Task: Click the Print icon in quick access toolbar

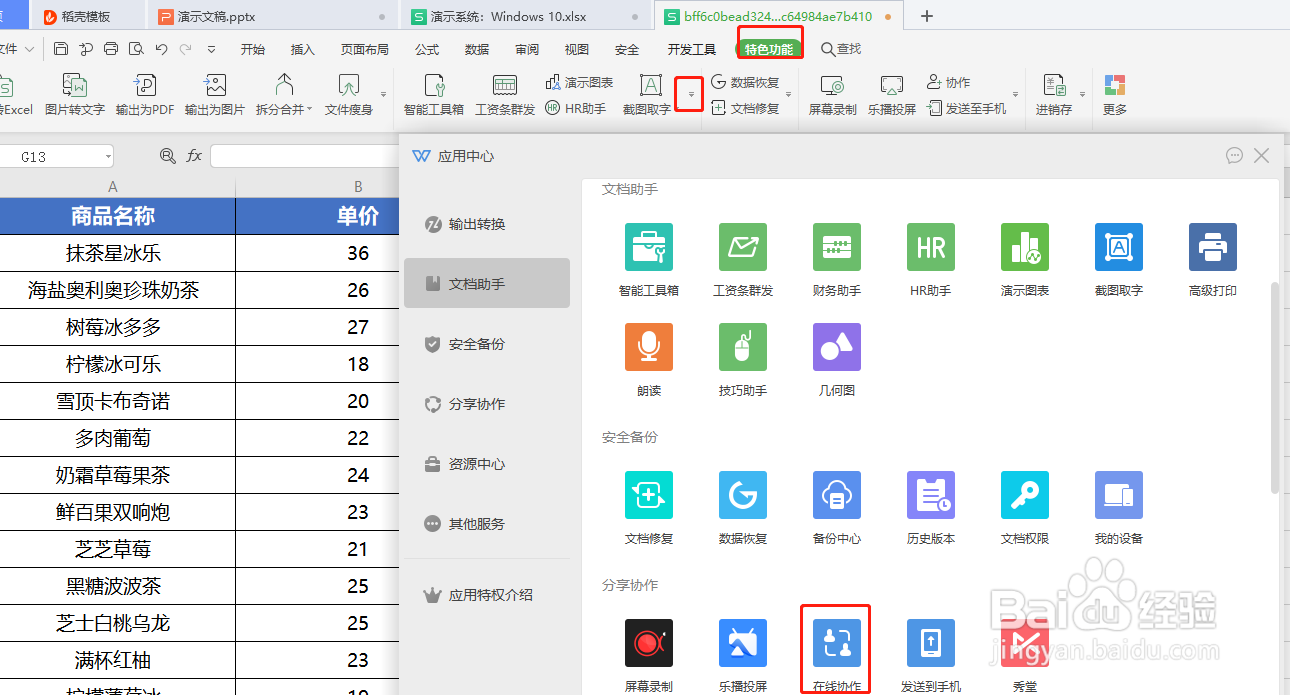Action: (111, 49)
